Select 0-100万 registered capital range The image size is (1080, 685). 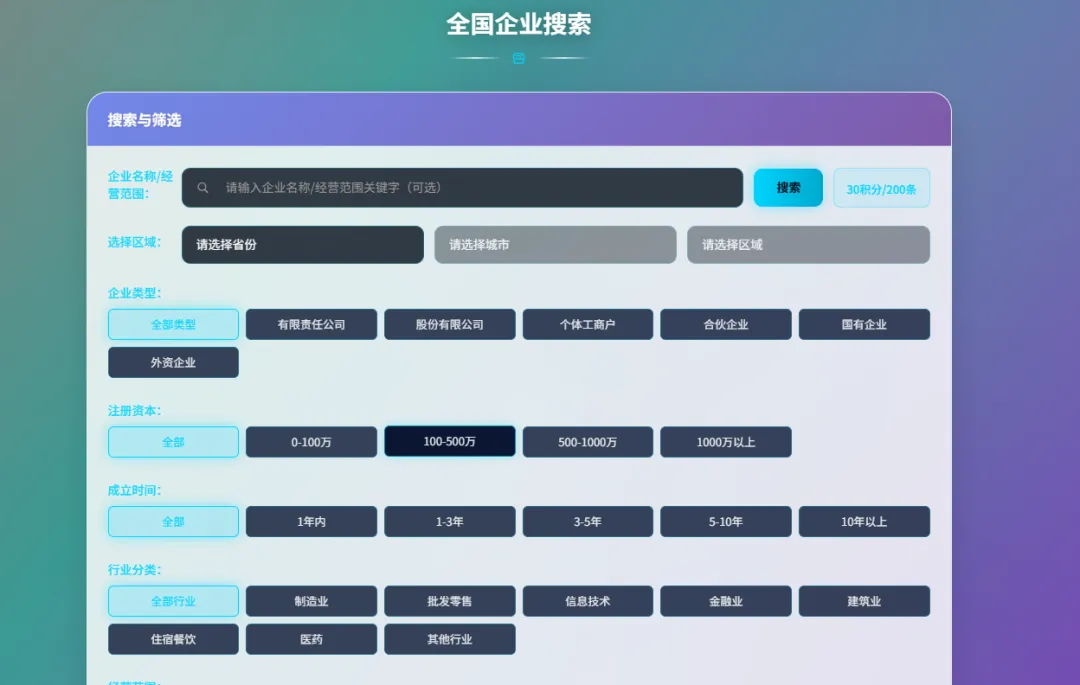coord(311,440)
